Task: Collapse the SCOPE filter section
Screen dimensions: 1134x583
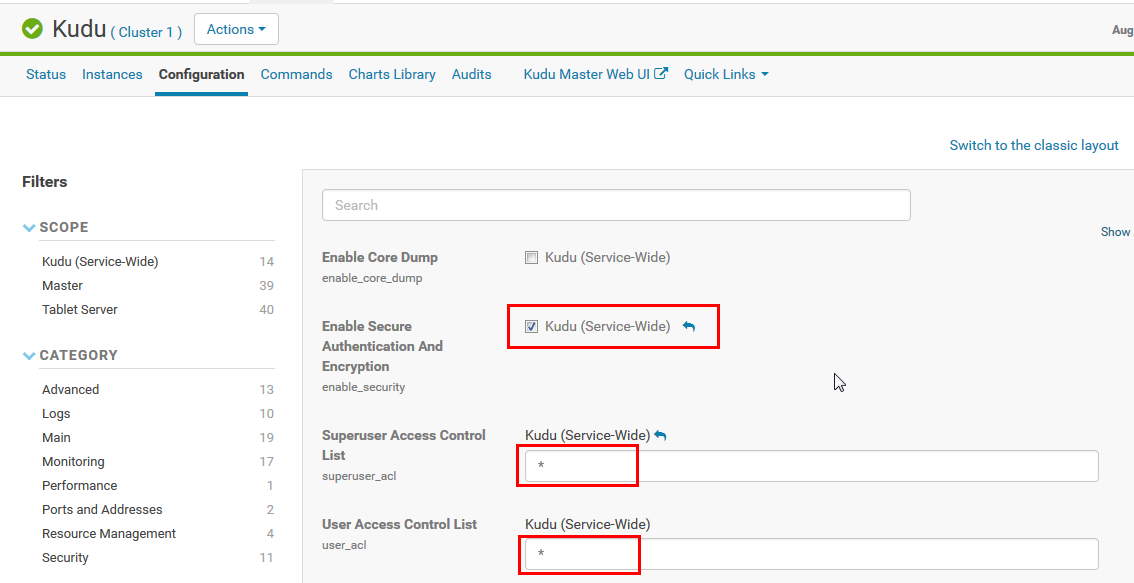Action: pos(29,227)
